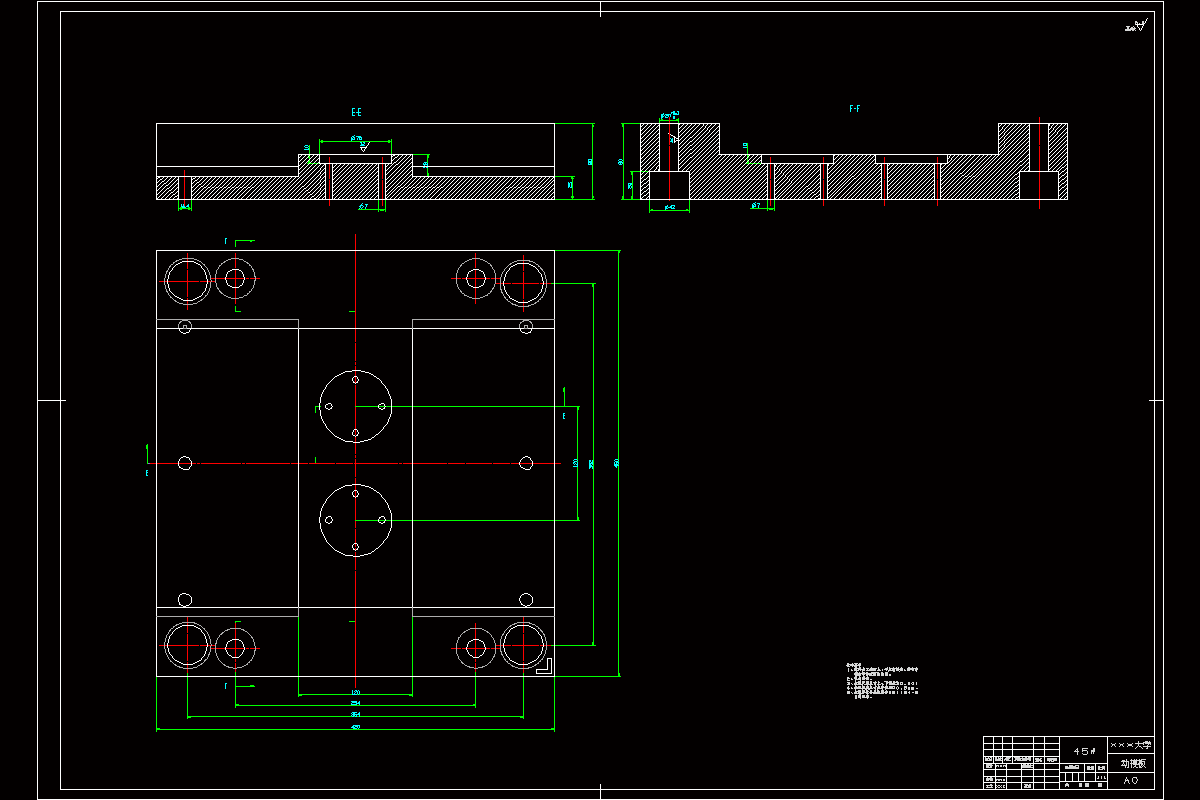Click the ×××大学 cell in title block
Viewport: 1200px width, 800px height.
click(x=1131, y=745)
